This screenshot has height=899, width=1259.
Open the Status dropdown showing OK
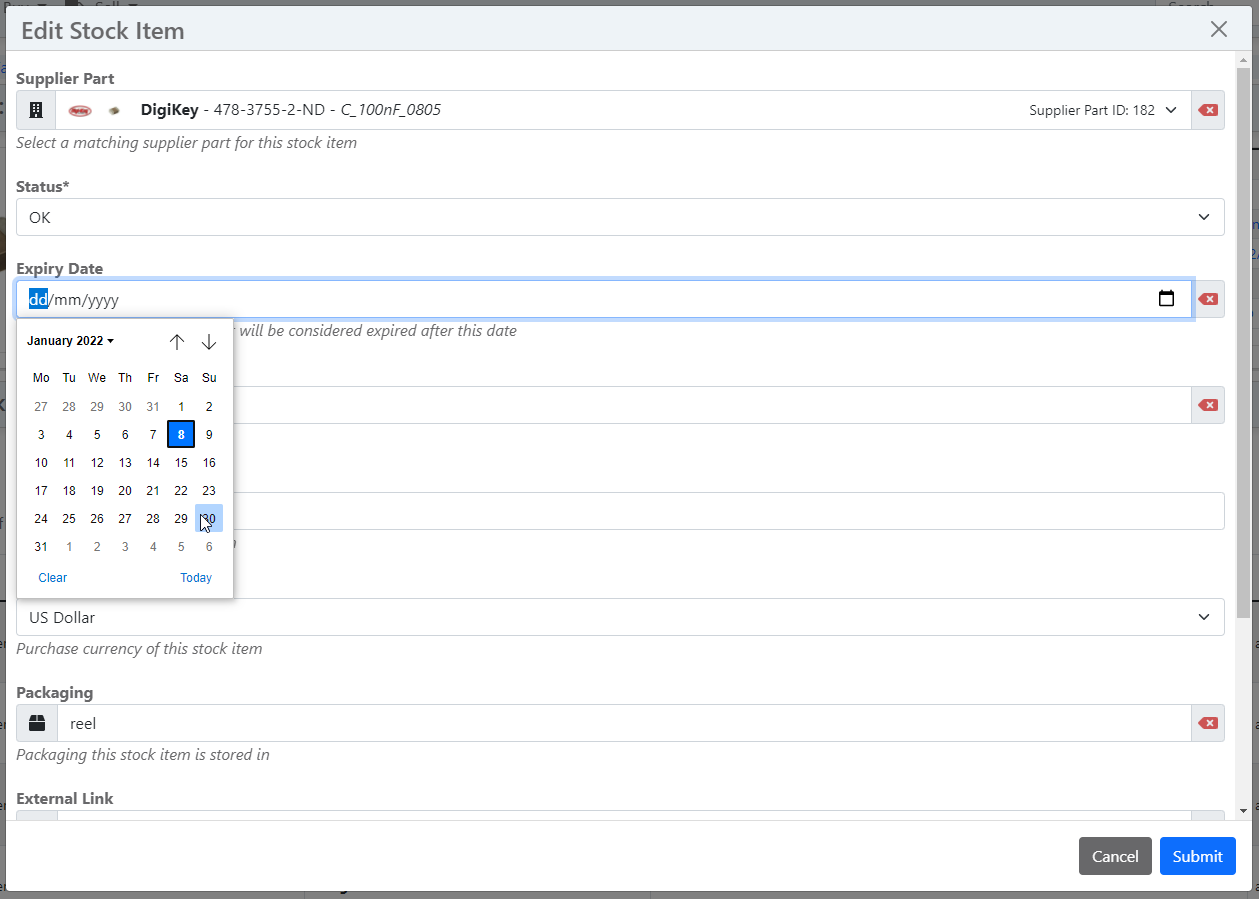tap(620, 217)
